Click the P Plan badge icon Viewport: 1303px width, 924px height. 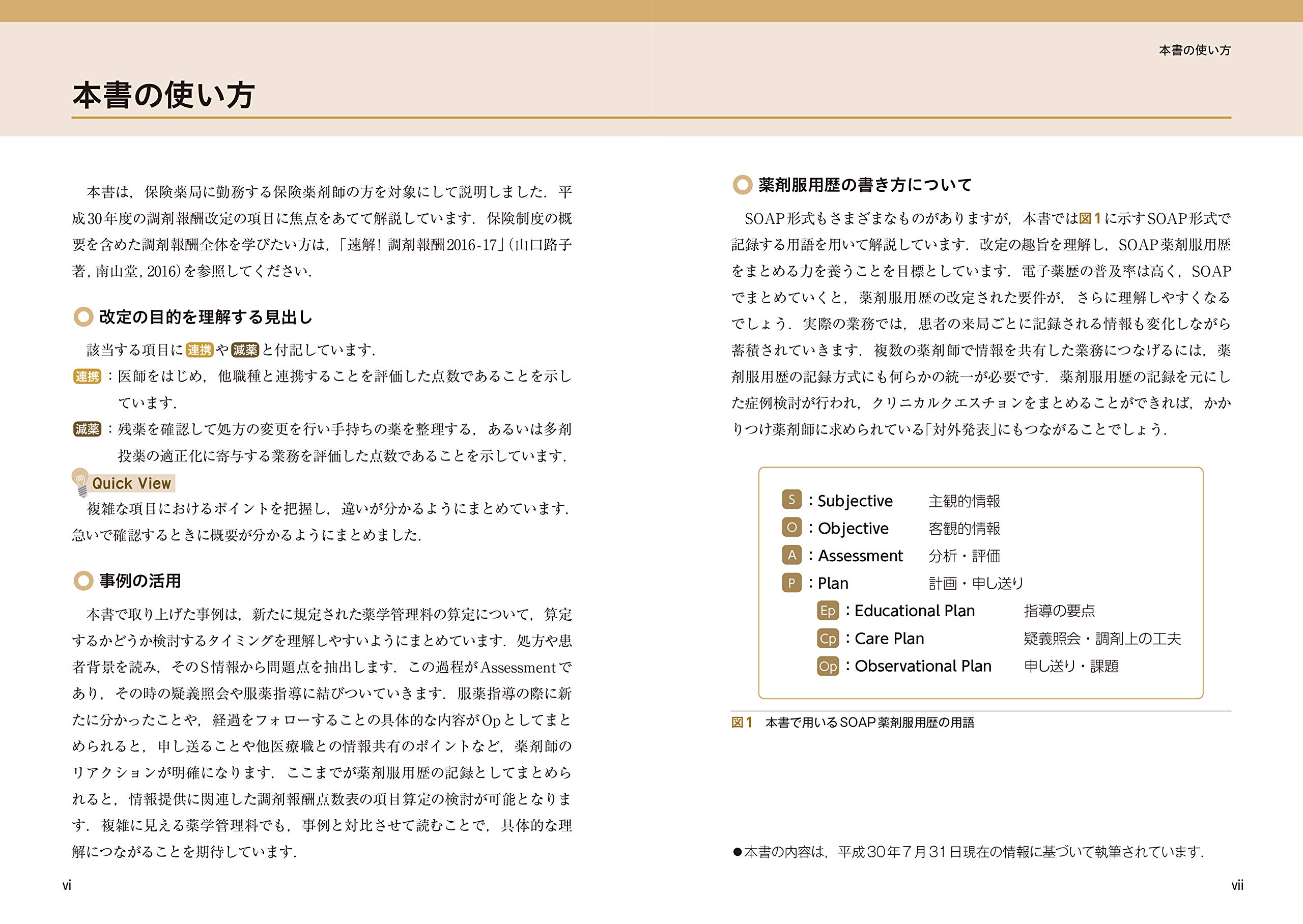point(791,583)
